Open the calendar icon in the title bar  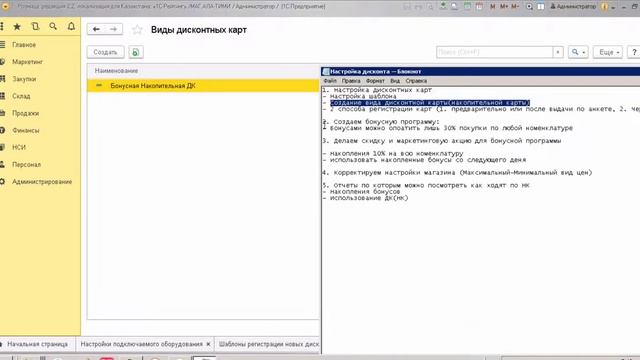(x=479, y=7)
